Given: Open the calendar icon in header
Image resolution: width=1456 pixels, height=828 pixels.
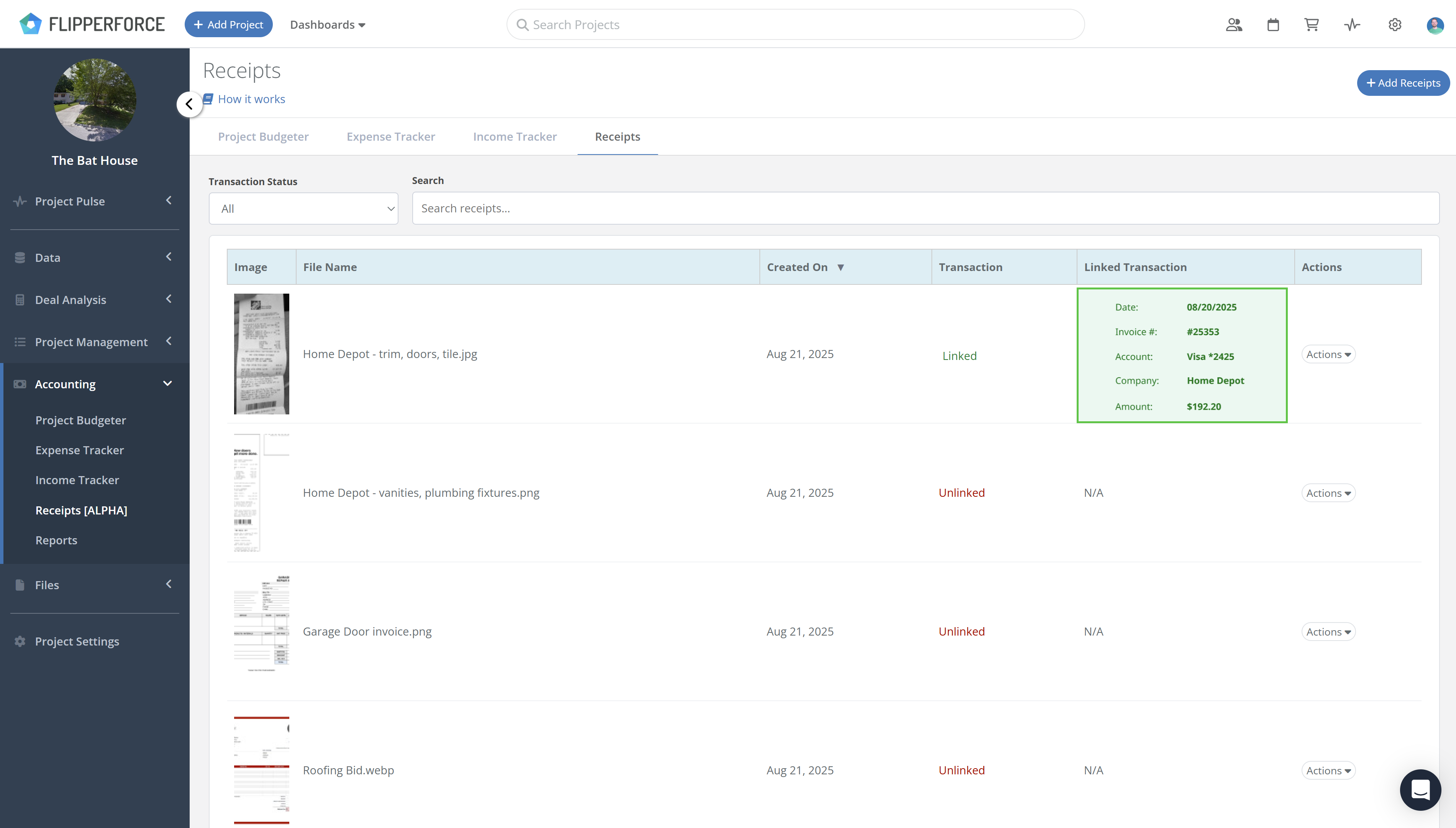Looking at the screenshot, I should point(1273,25).
